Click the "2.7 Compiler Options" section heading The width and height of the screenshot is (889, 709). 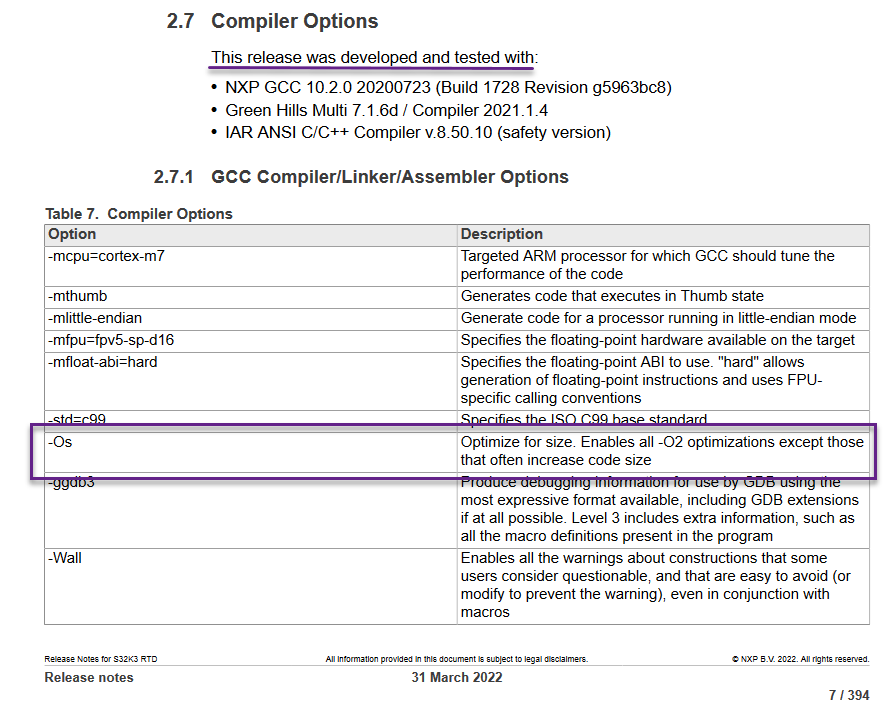pos(272,21)
